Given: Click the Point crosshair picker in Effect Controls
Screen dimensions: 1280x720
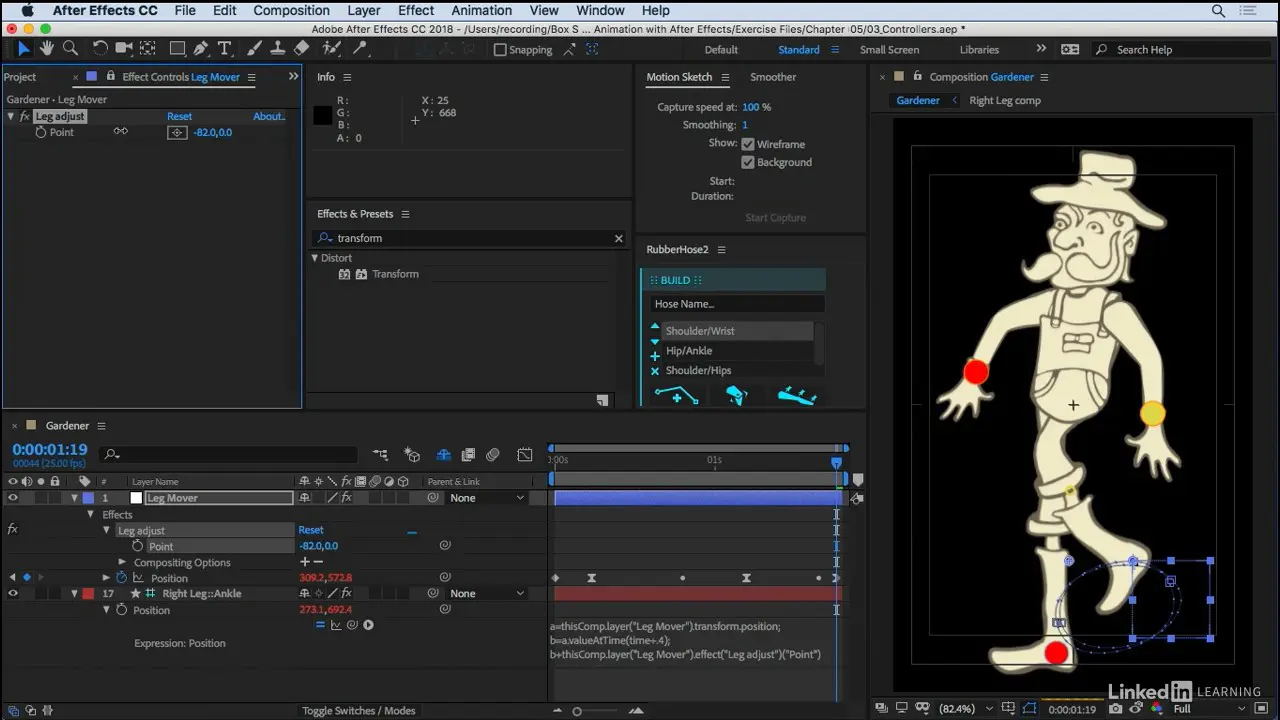Looking at the screenshot, I should point(177,132).
